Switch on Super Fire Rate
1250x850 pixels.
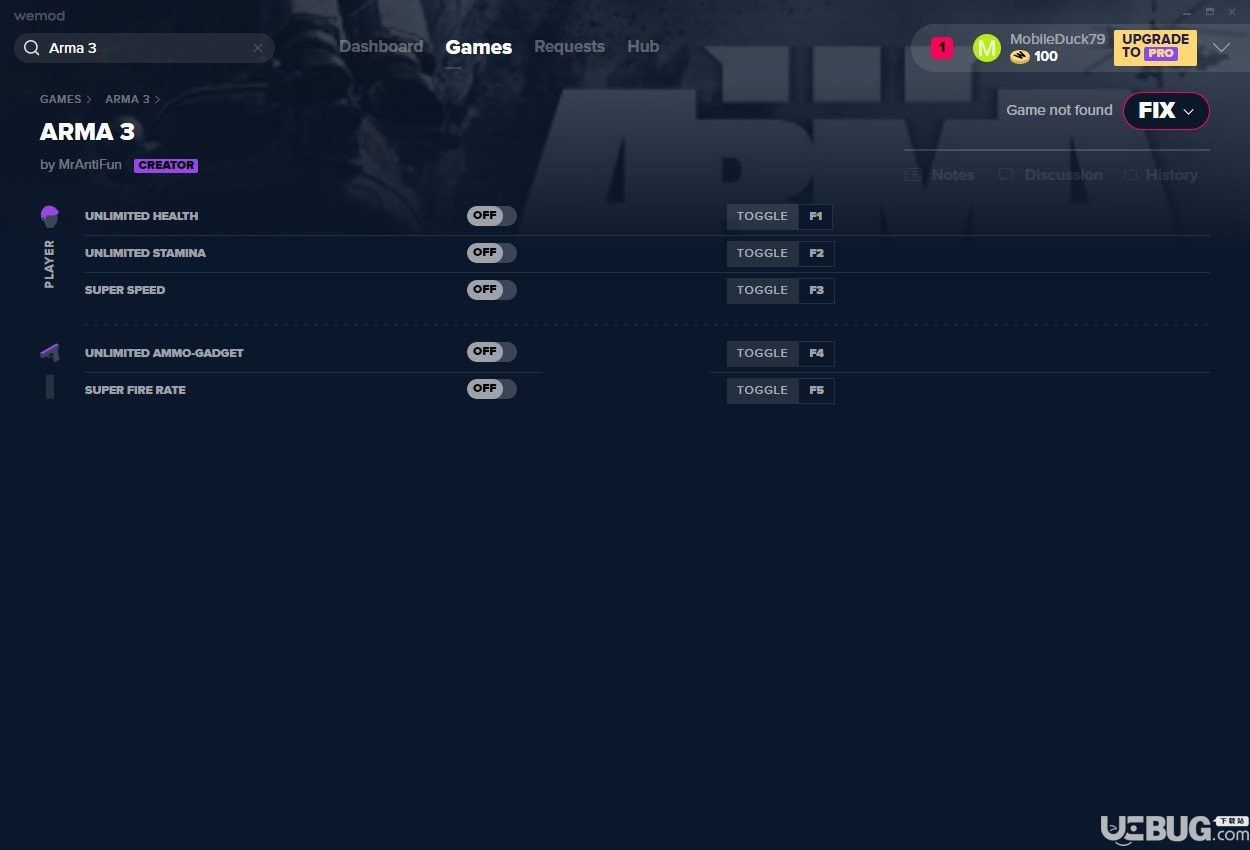pyautogui.click(x=492, y=389)
